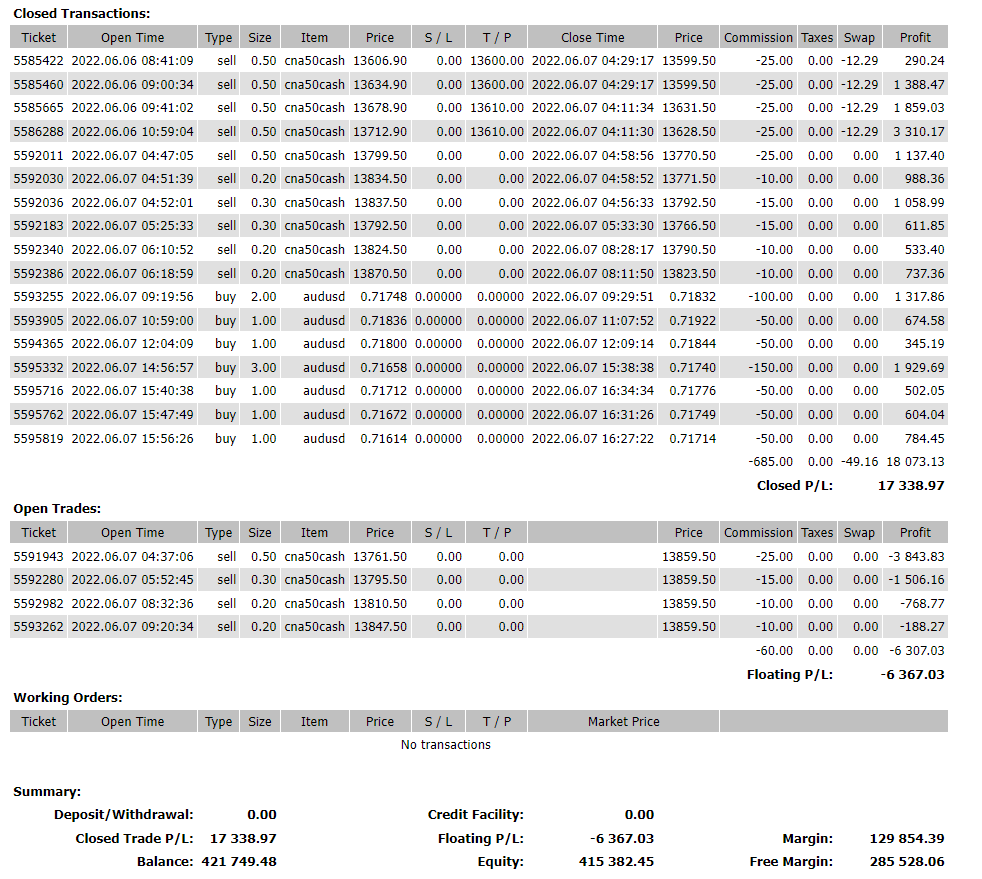The height and width of the screenshot is (879, 982).
Task: Click loss value -1 506.16
Action: pos(916,580)
